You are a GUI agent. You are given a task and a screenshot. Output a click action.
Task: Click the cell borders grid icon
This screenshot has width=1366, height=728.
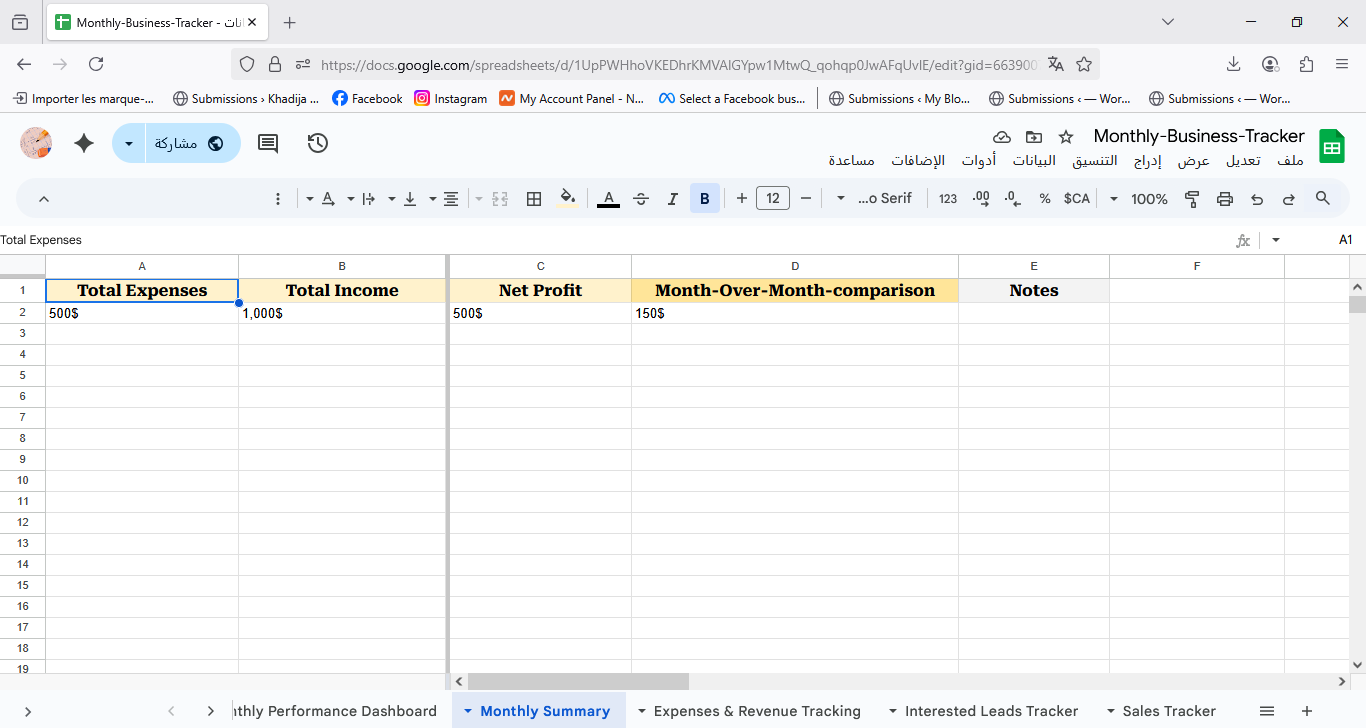click(534, 199)
